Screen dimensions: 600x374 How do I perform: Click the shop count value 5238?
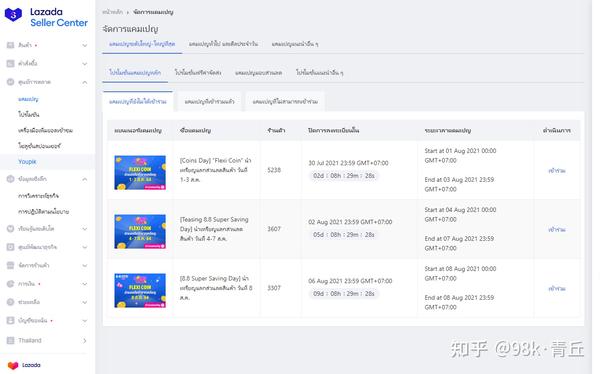274,170
